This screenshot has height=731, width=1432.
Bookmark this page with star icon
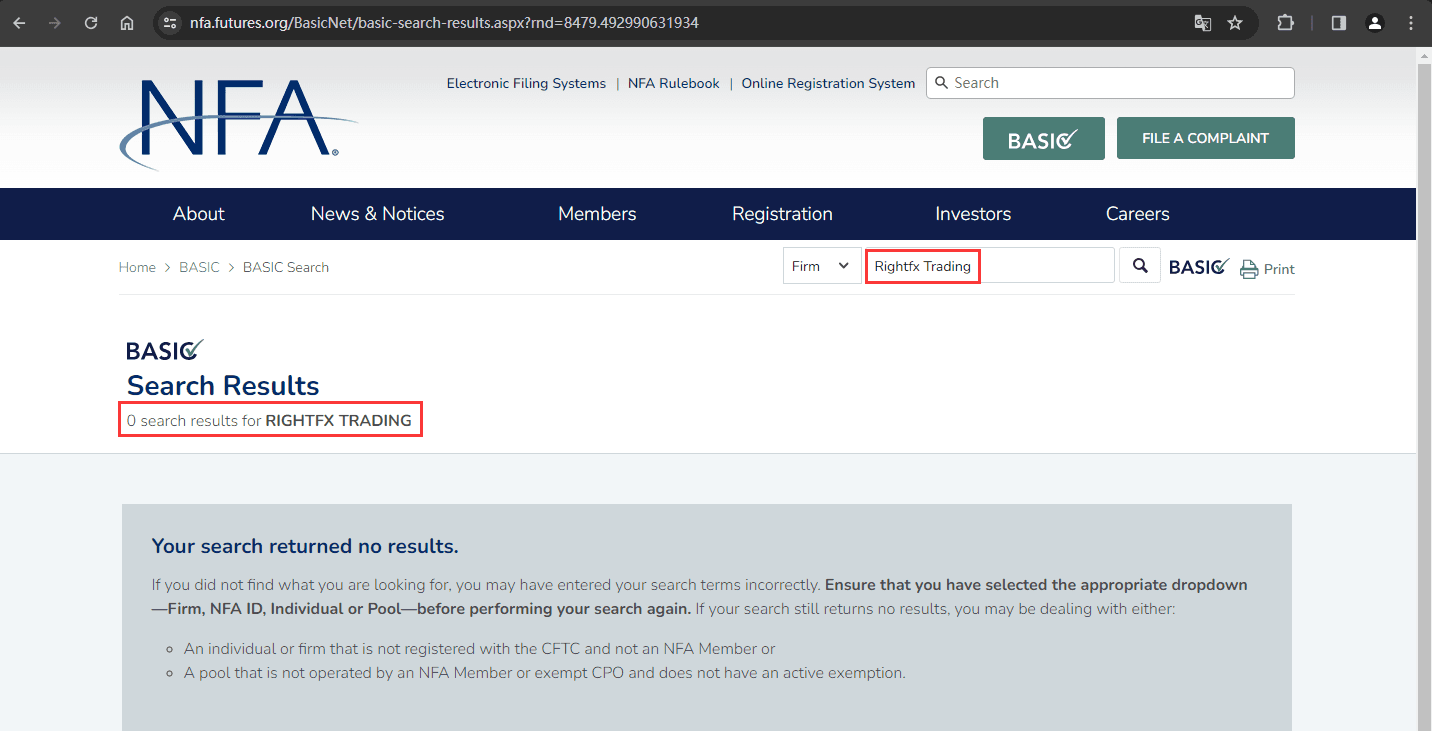click(1235, 23)
